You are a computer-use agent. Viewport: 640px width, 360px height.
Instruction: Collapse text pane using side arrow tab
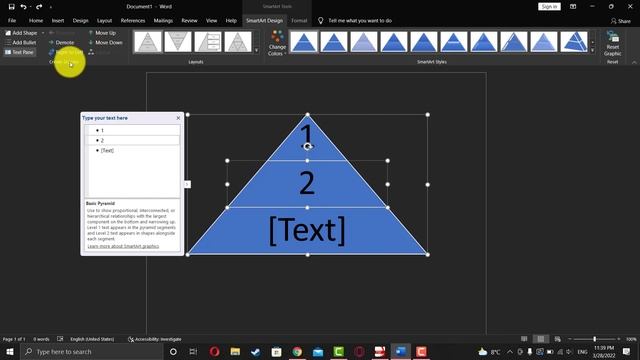tap(187, 184)
